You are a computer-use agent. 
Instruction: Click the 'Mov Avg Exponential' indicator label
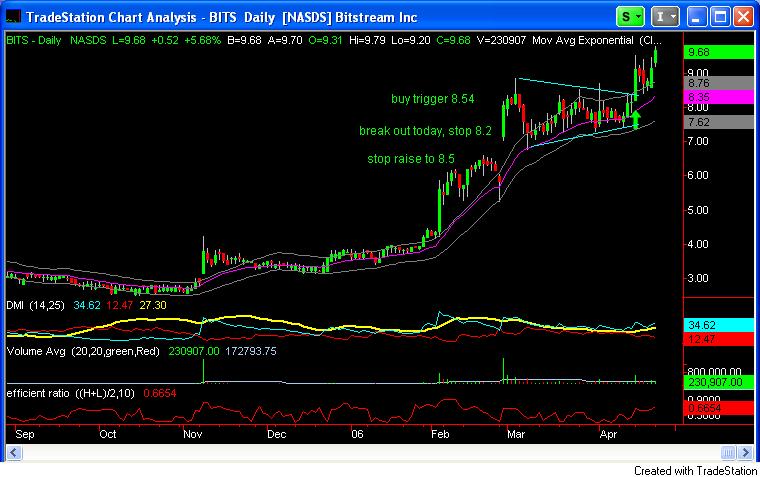pyautogui.click(x=583, y=40)
